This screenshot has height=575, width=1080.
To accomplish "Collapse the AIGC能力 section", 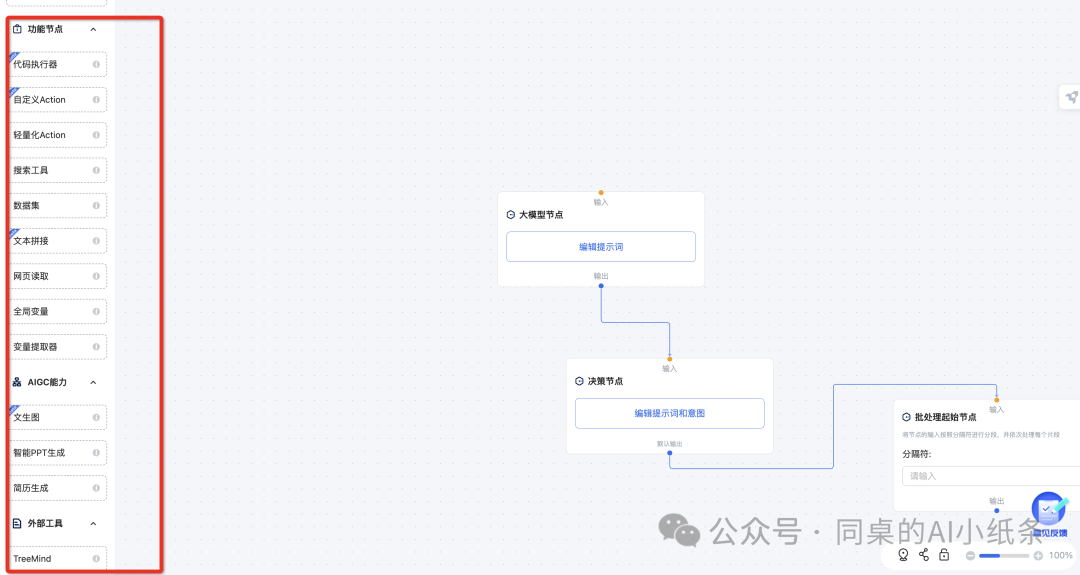I will click(93, 383).
